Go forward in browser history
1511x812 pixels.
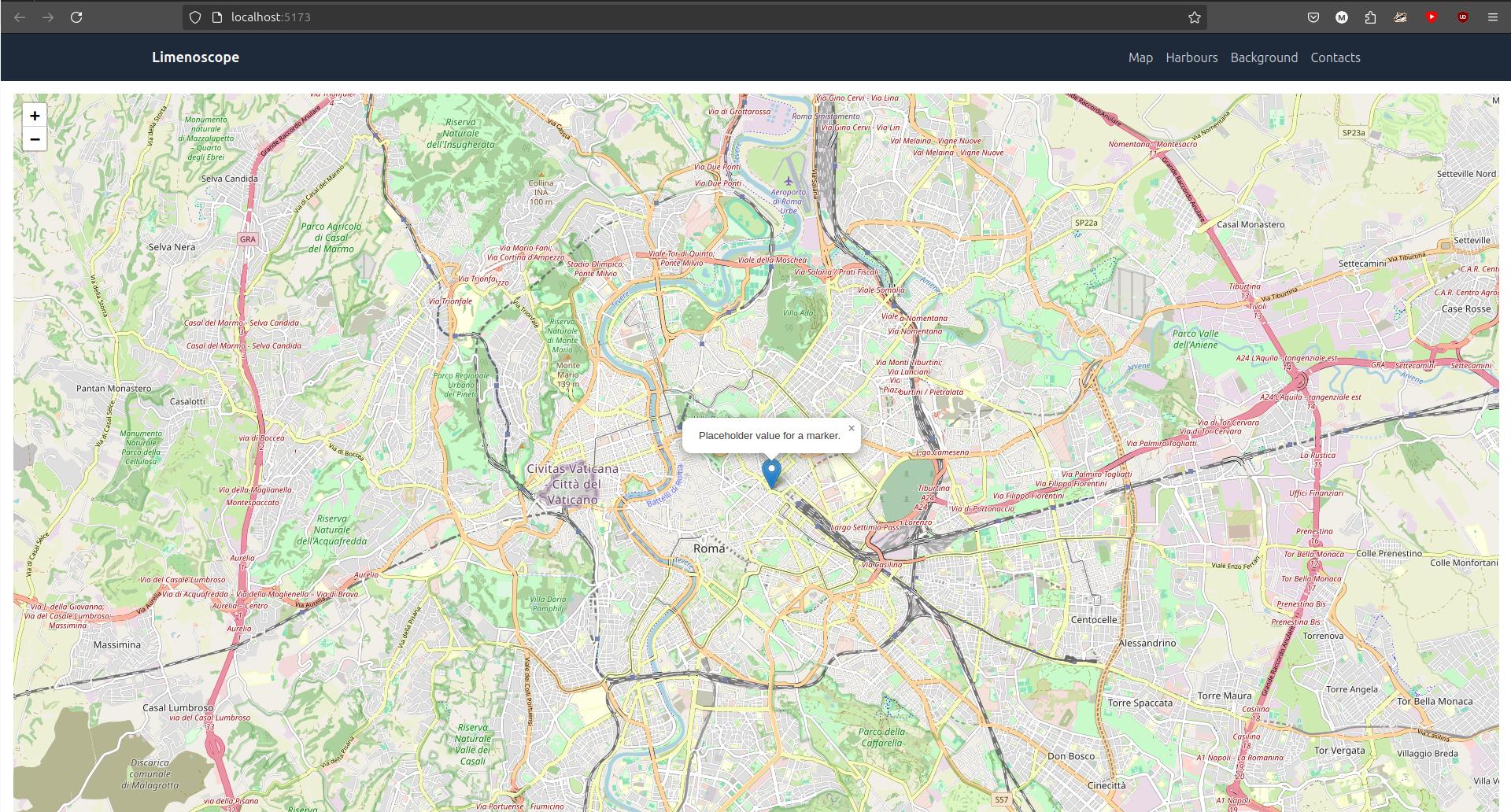[x=48, y=17]
